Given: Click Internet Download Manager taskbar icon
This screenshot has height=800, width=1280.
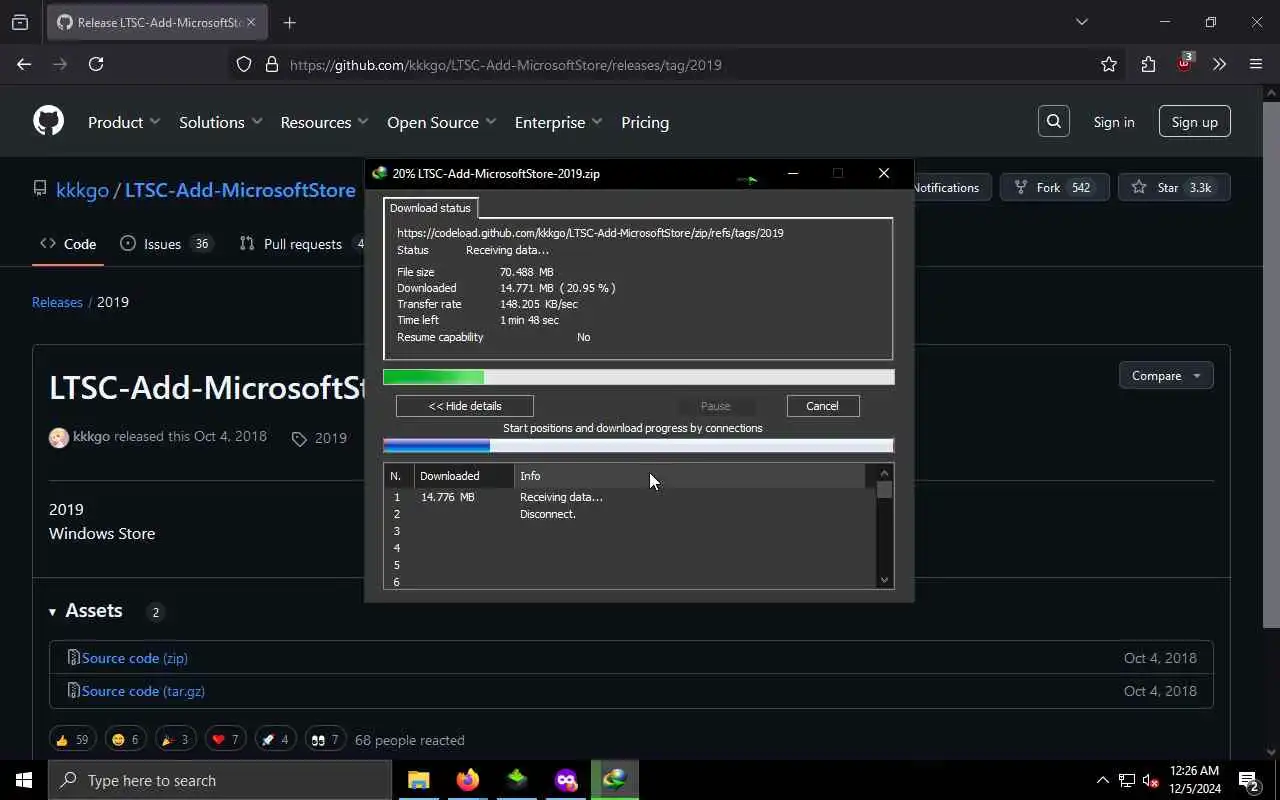Looking at the screenshot, I should tap(615, 780).
